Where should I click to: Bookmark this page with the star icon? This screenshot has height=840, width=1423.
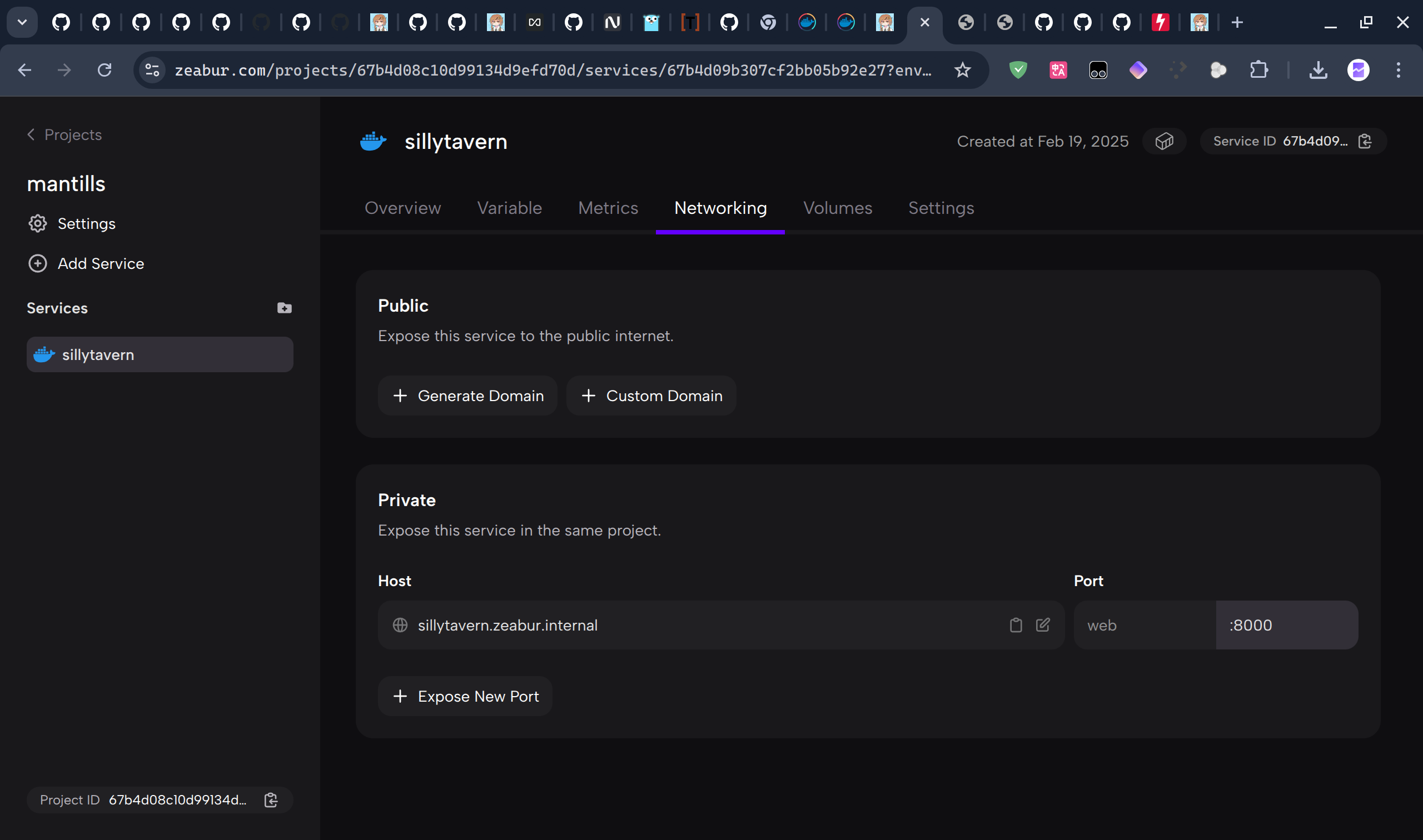click(962, 70)
